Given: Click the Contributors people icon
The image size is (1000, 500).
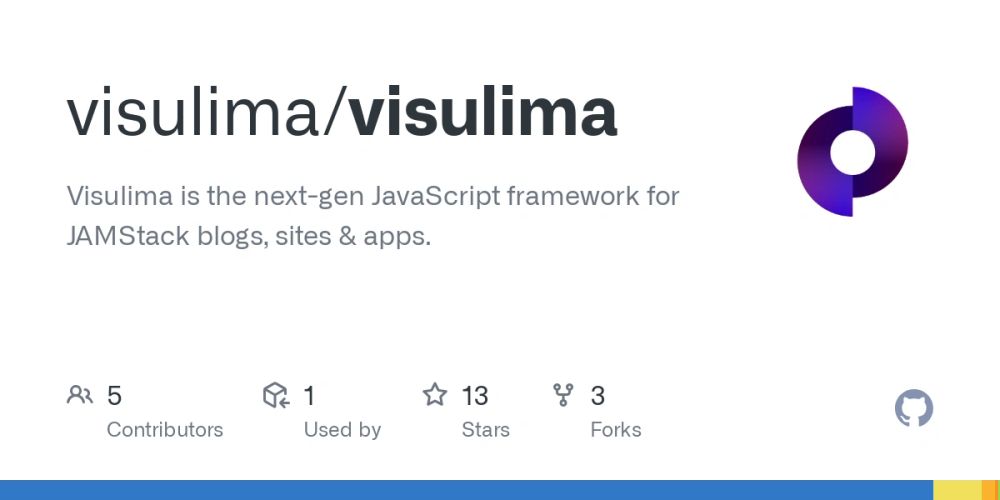Looking at the screenshot, I should coord(80,396).
